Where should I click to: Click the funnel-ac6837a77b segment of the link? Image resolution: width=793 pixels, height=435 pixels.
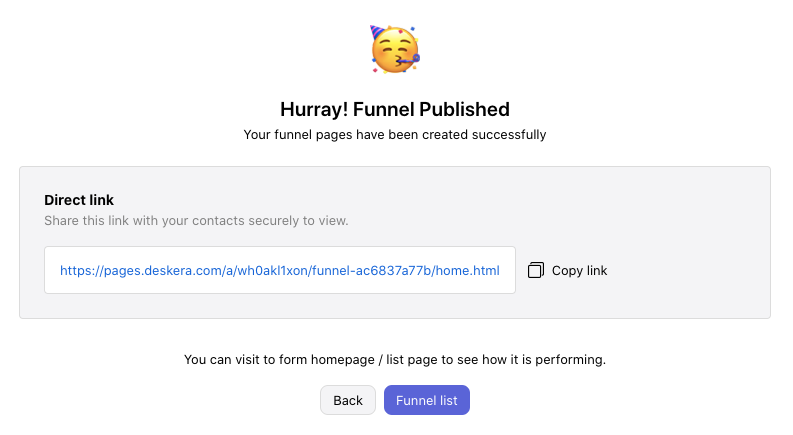click(x=371, y=271)
